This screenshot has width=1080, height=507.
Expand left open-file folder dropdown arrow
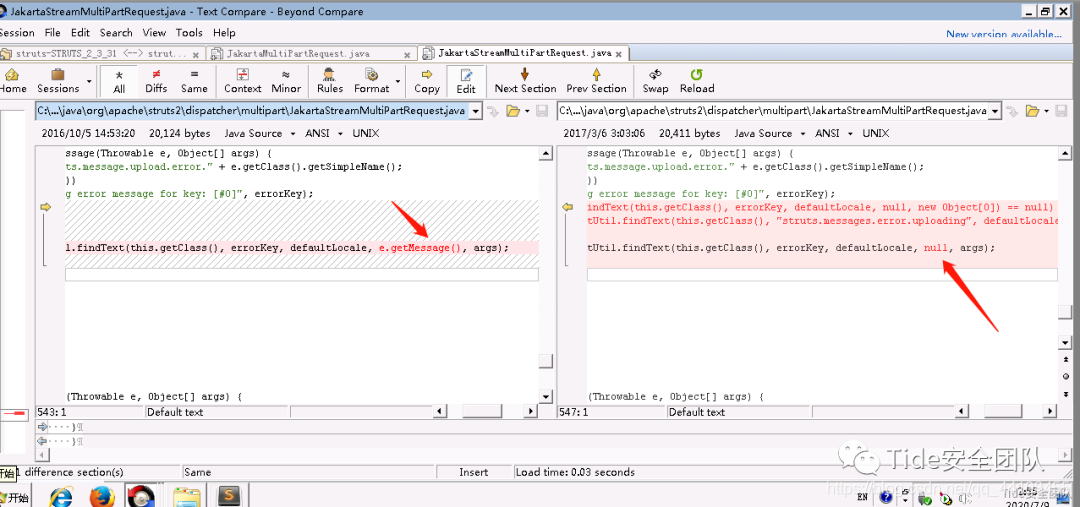[528, 111]
